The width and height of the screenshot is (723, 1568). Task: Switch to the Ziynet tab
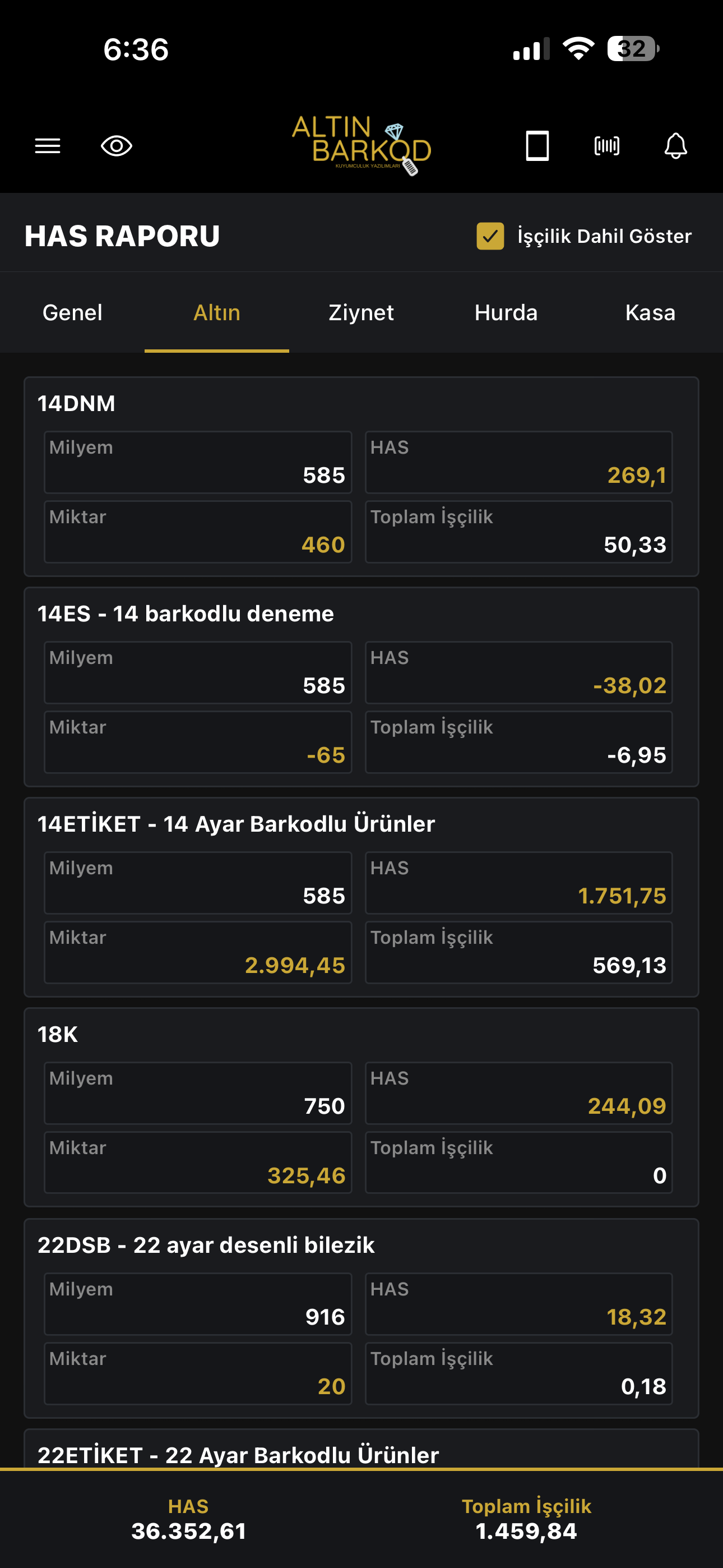(x=361, y=313)
